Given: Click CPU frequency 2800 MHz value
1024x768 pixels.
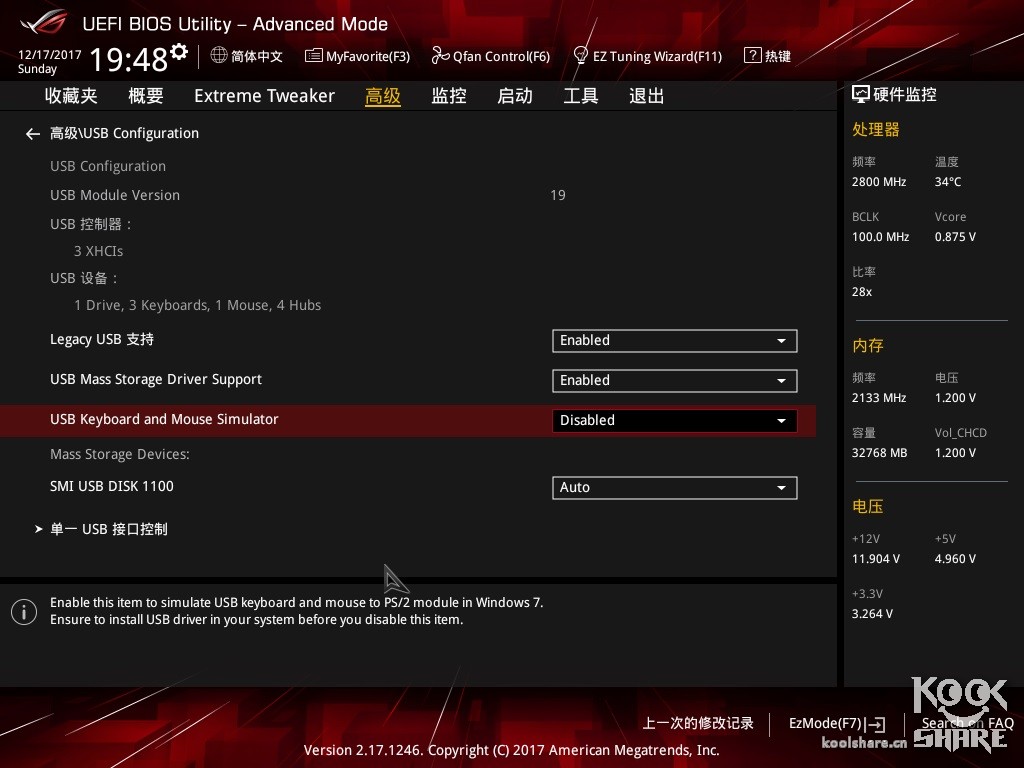Looking at the screenshot, I should [879, 182].
